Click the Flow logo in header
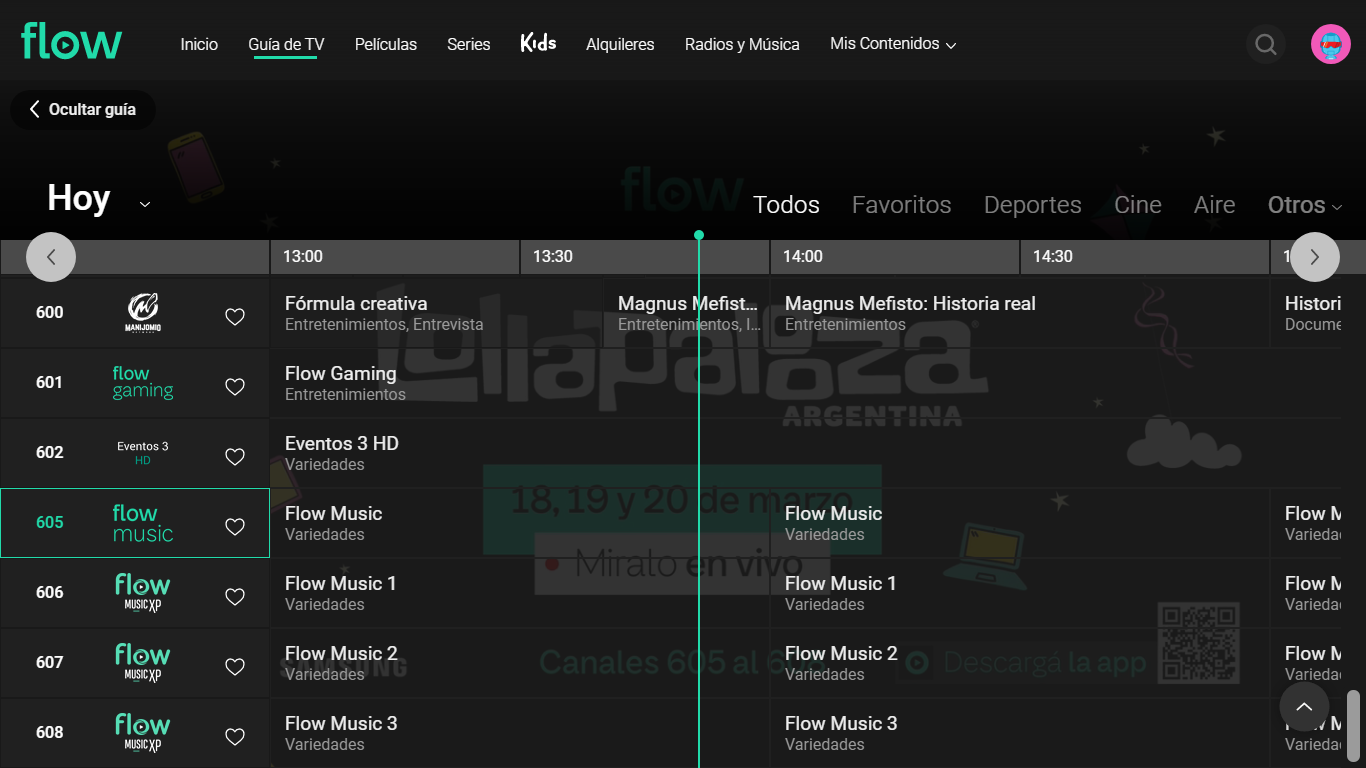 coord(72,43)
